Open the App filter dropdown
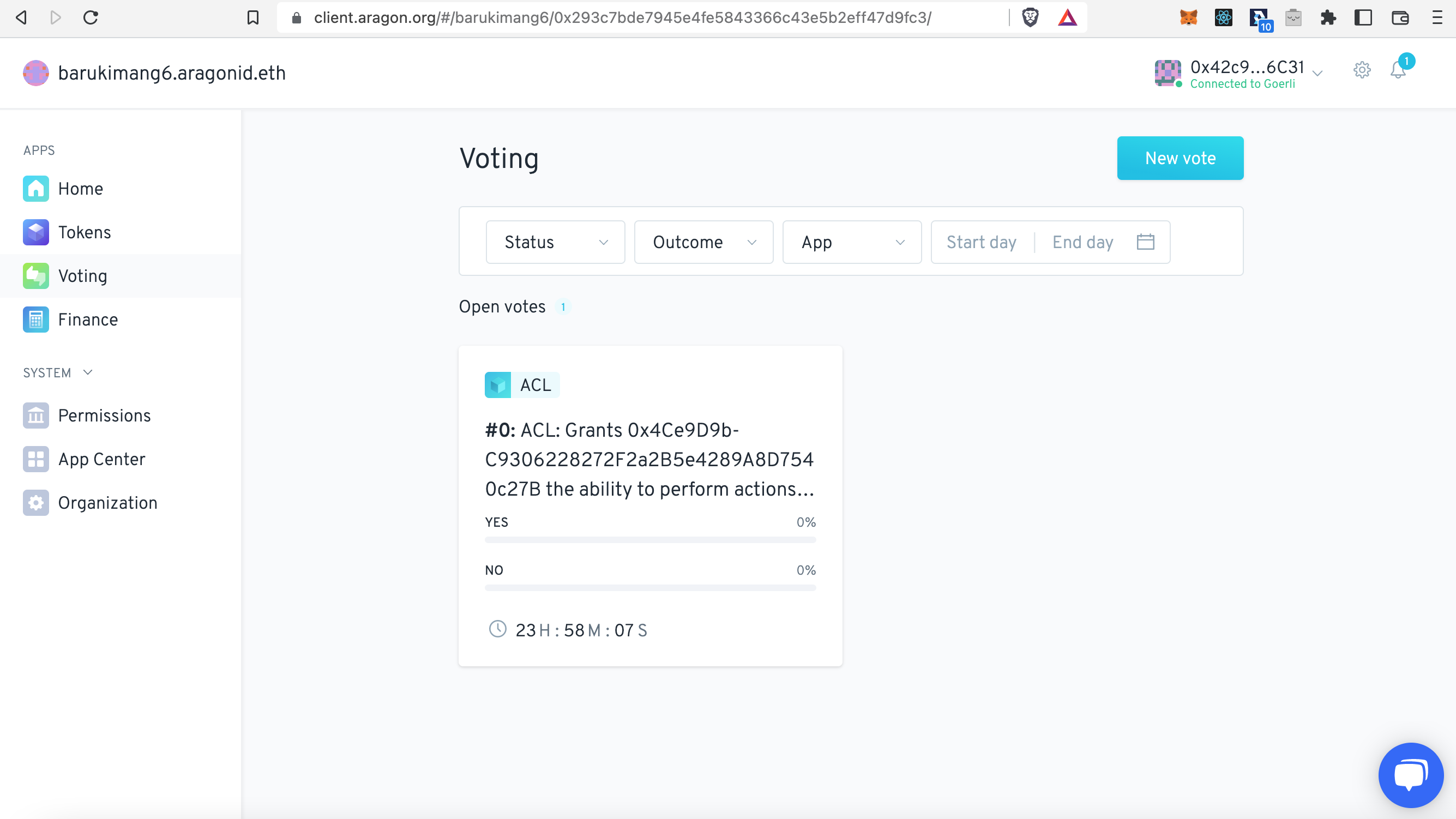 [852, 242]
